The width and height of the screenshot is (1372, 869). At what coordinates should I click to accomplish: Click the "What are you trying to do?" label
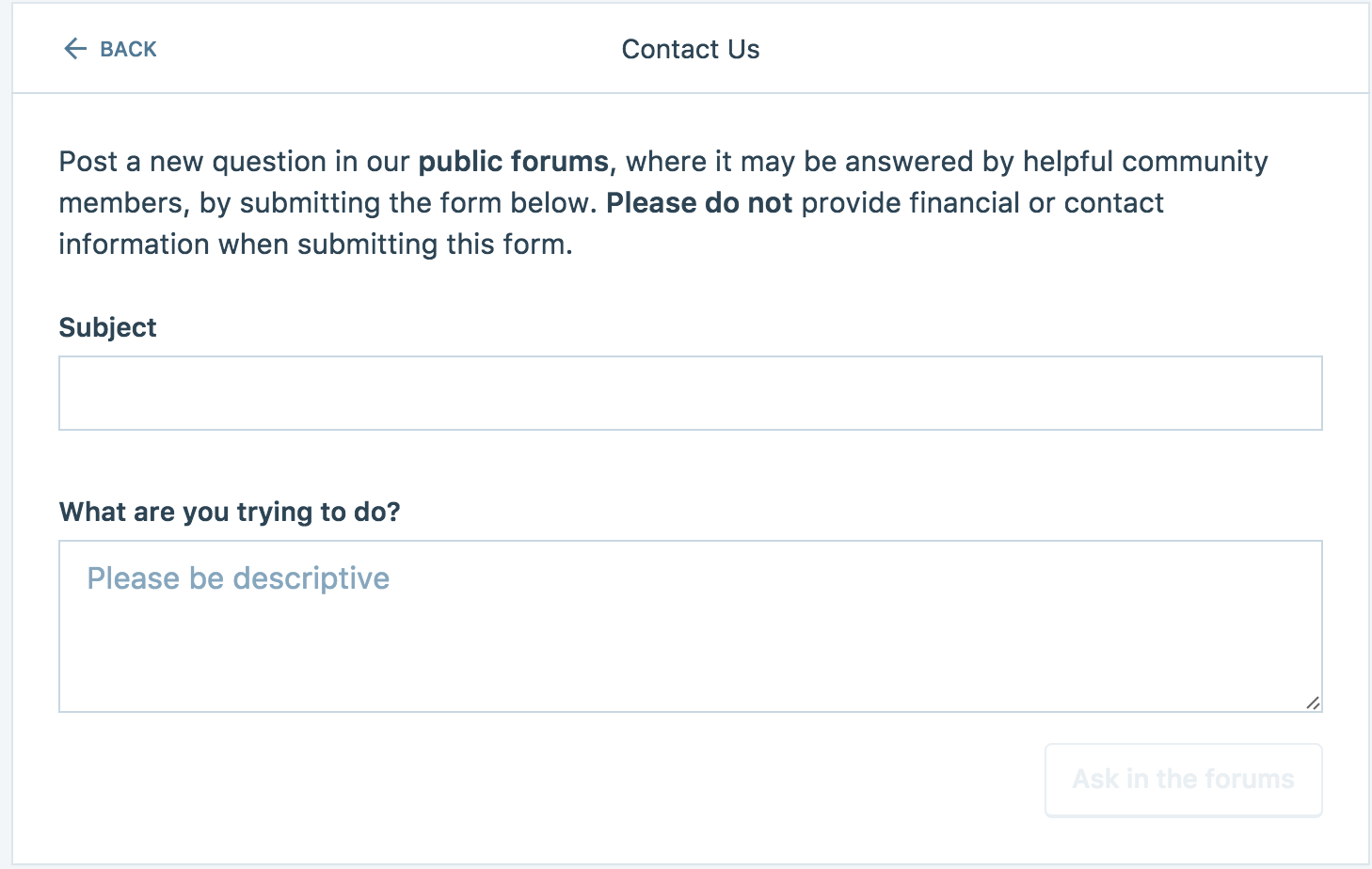230,512
